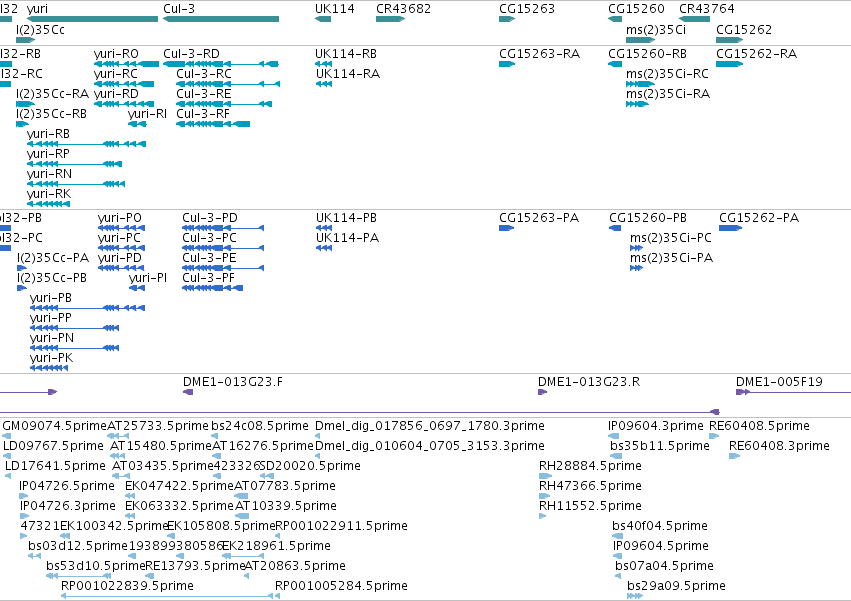Select transcript CG15263-RA

coord(507,64)
